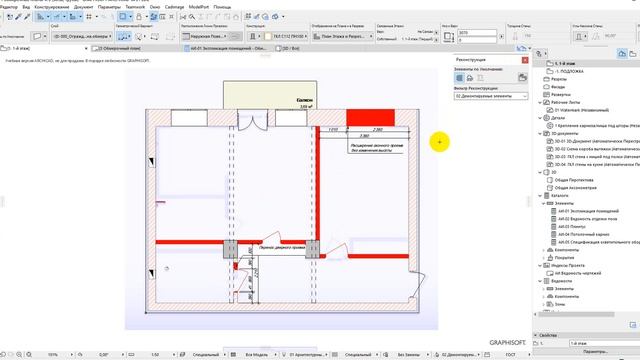Open reference line location dropdown Наружная
The height and width of the screenshot is (360, 640).
(205, 36)
